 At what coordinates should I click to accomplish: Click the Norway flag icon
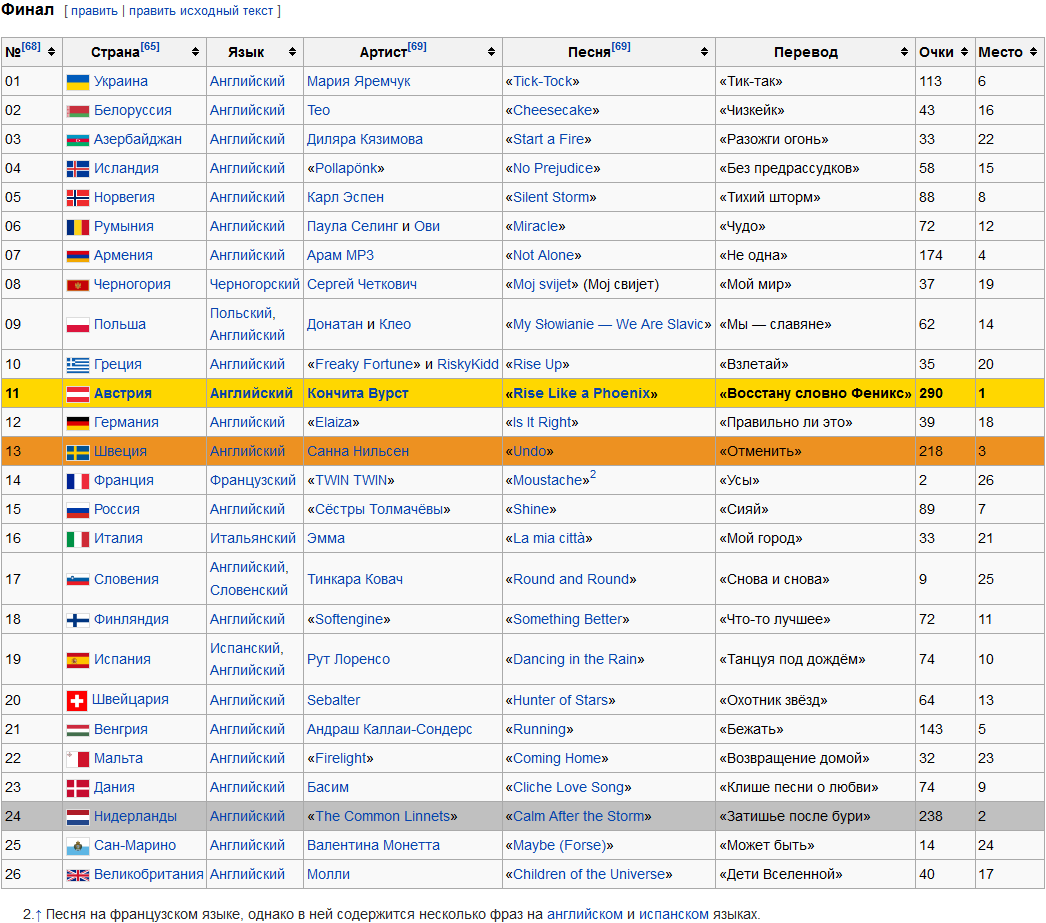(x=78, y=198)
